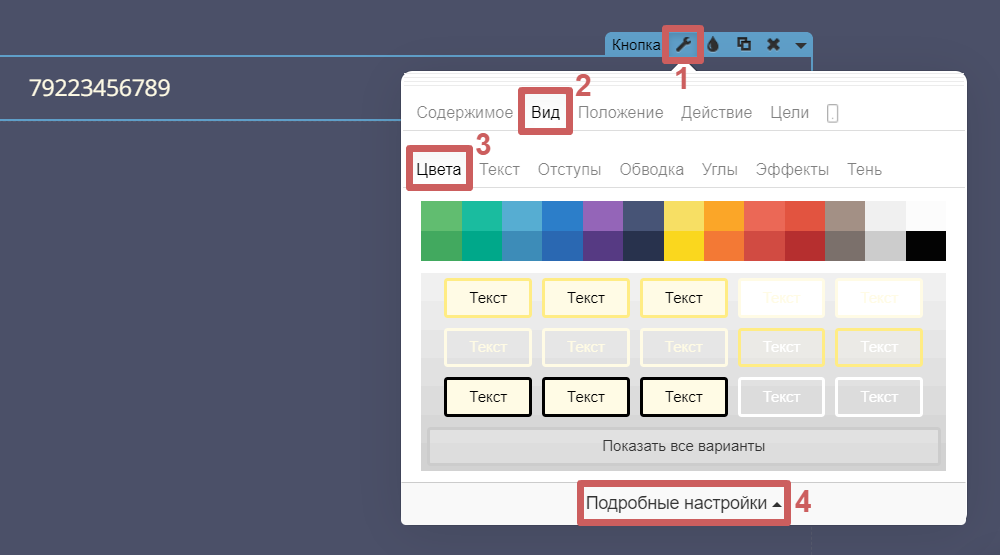Click the wrench settings icon
Viewport: 1000px width, 555px height.
point(683,44)
